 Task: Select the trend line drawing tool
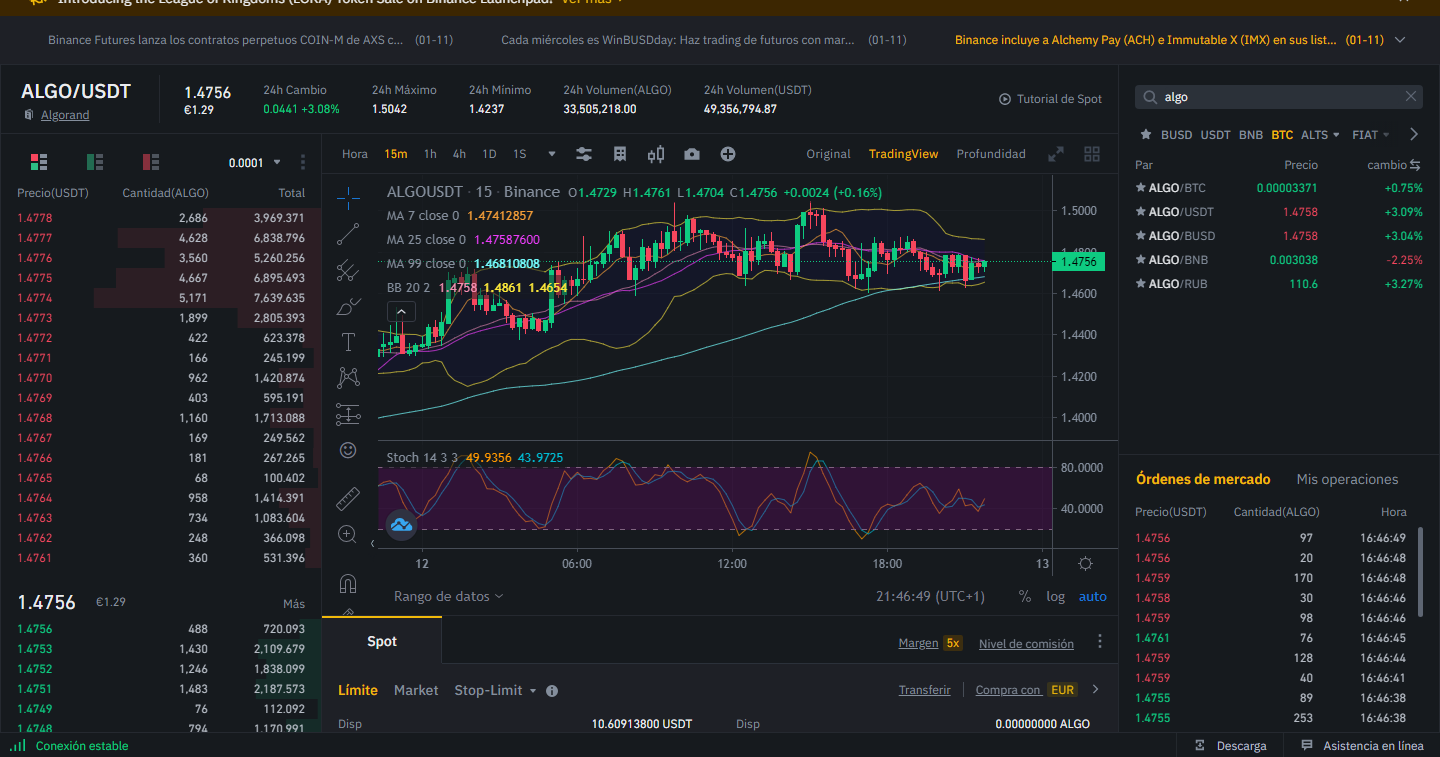click(x=348, y=234)
